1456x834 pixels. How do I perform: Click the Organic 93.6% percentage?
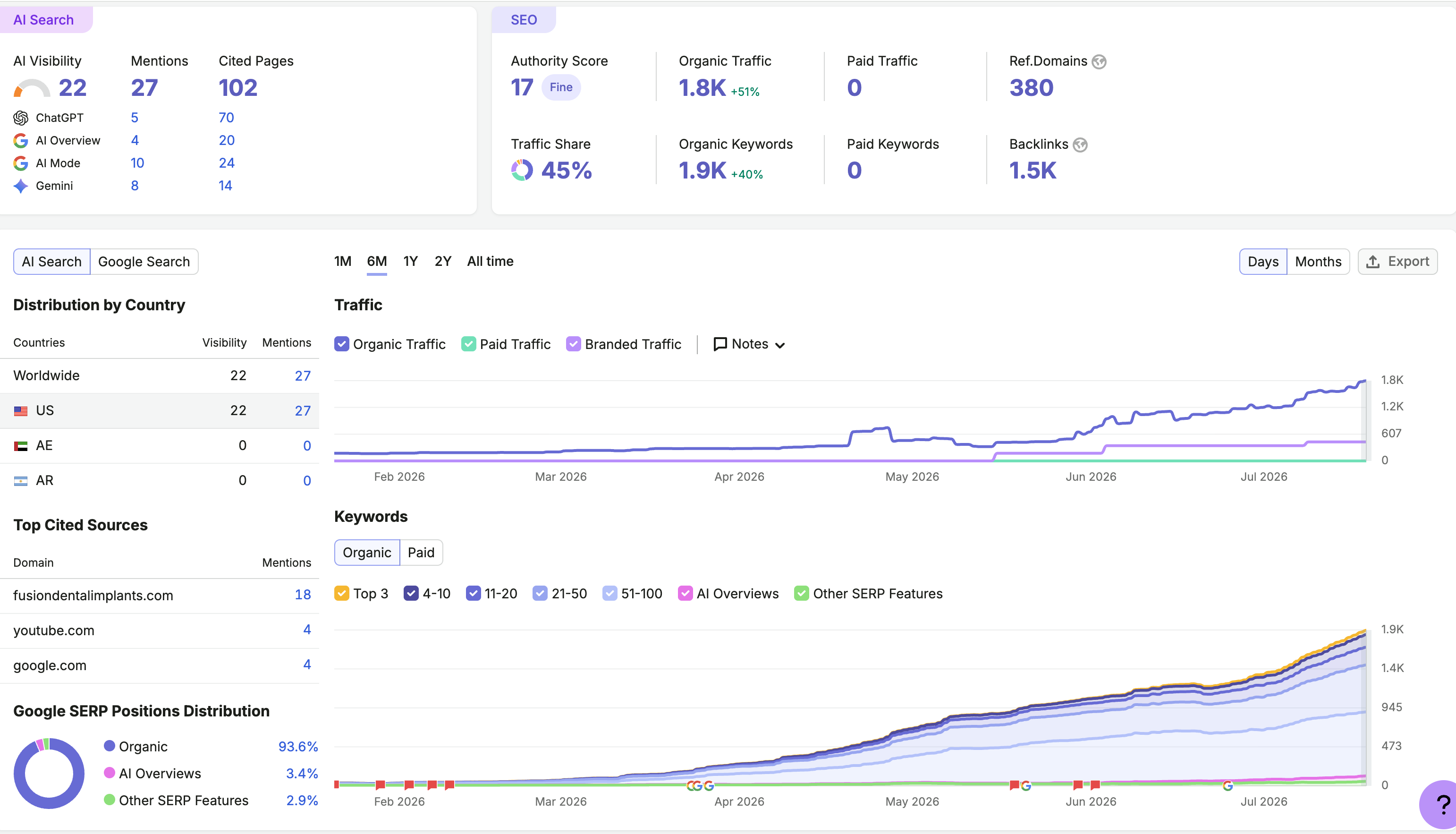[298, 746]
